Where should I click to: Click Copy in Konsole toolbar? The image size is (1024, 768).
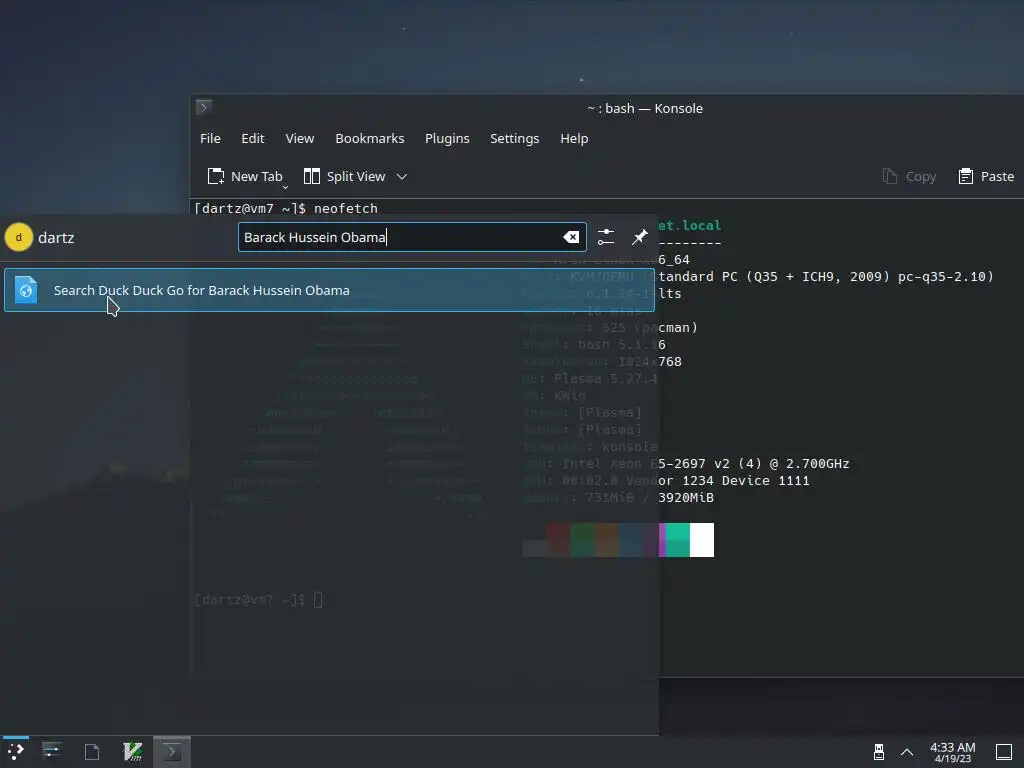909,176
